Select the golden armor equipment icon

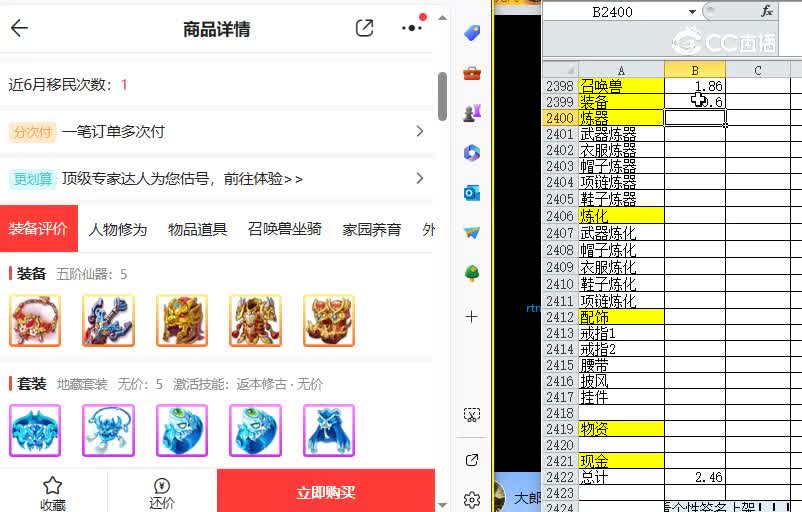click(x=255, y=321)
